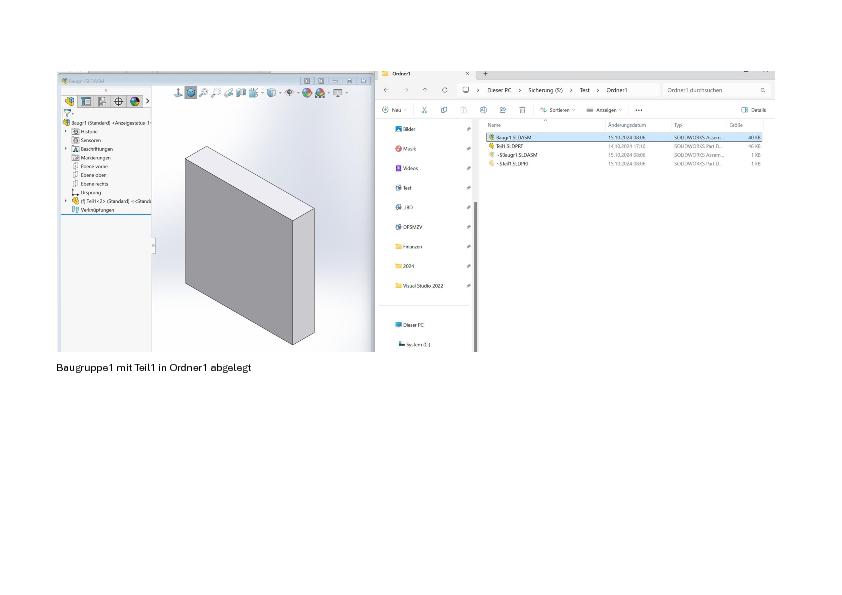This screenshot has height=595, width=842.
Task: Open the View Orientation icon
Action: (x=253, y=93)
